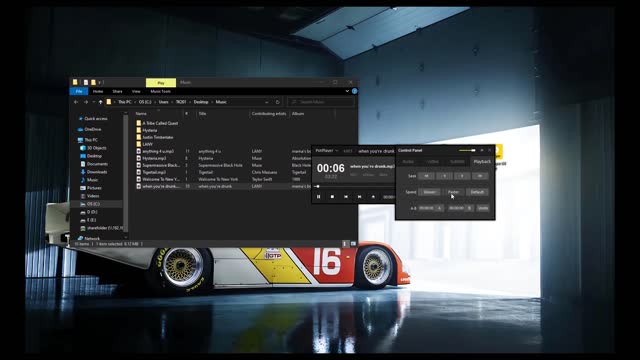Switch to the Subtitles tab in Control Panel
This screenshot has width=640, height=360.
pyautogui.click(x=457, y=162)
